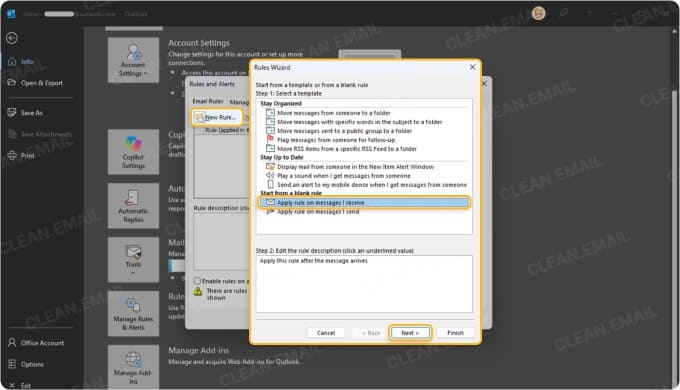Screen dimensions: 680x390
Task: Open the Open & Export page
Action: click(42, 83)
